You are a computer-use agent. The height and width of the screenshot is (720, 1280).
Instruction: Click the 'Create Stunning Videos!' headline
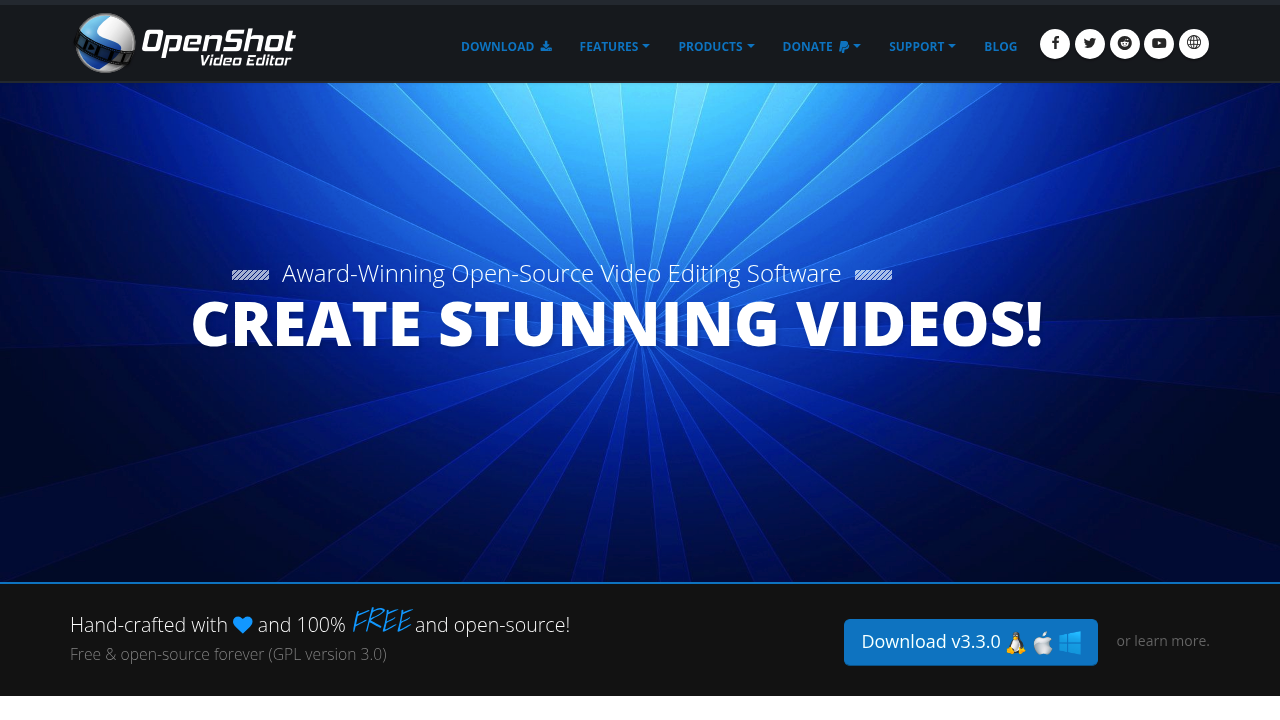pos(617,324)
